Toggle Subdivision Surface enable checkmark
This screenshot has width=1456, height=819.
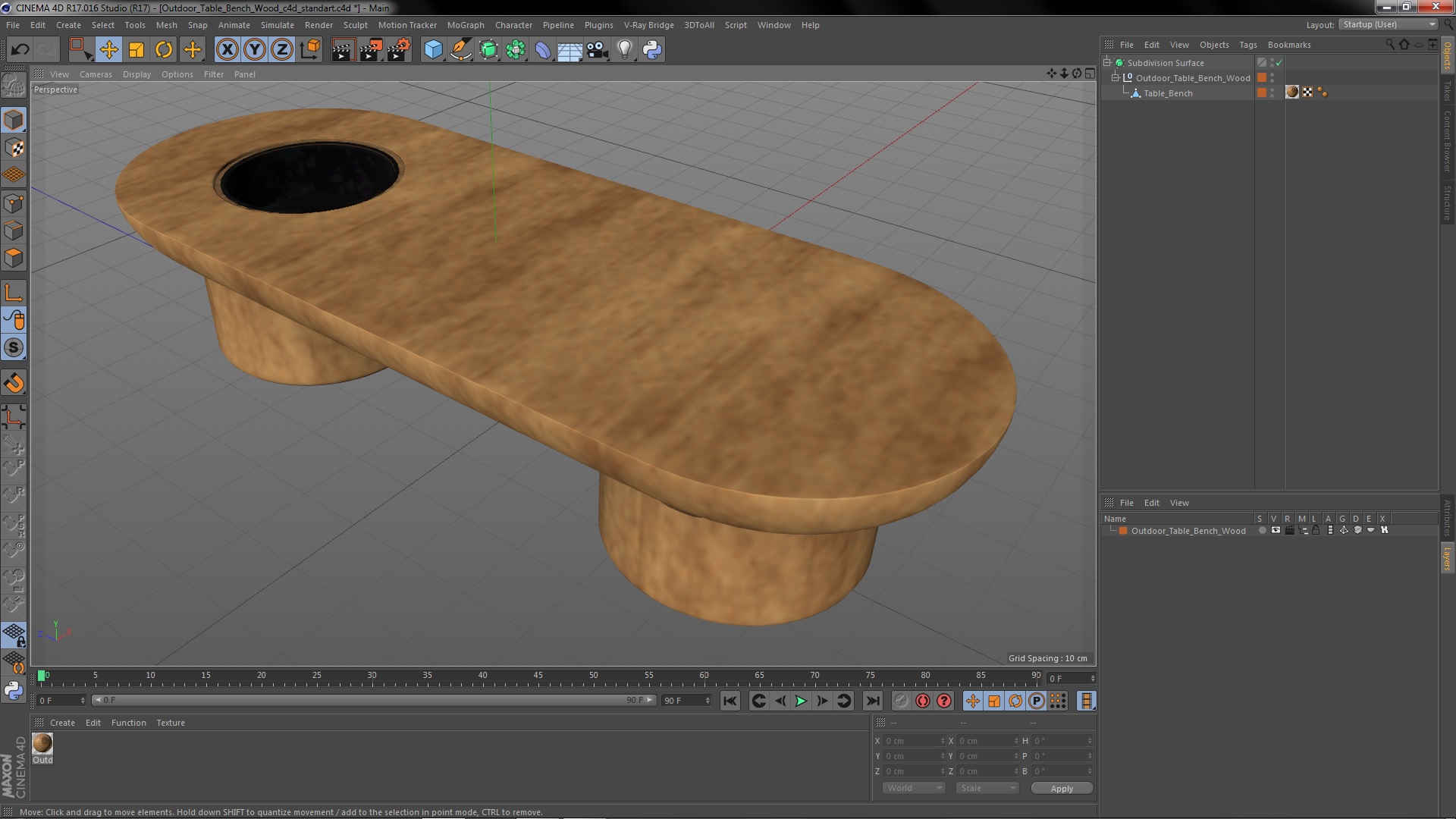[1279, 63]
